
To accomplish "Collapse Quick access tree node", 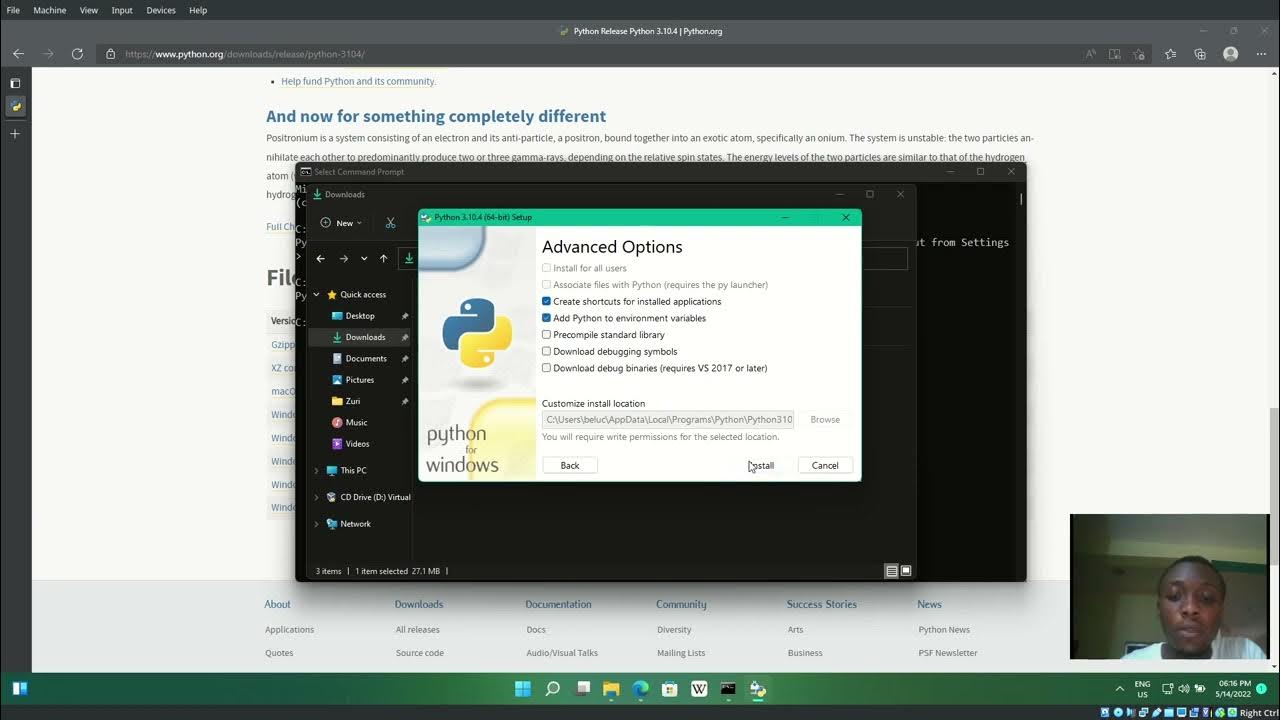I will coord(317,295).
